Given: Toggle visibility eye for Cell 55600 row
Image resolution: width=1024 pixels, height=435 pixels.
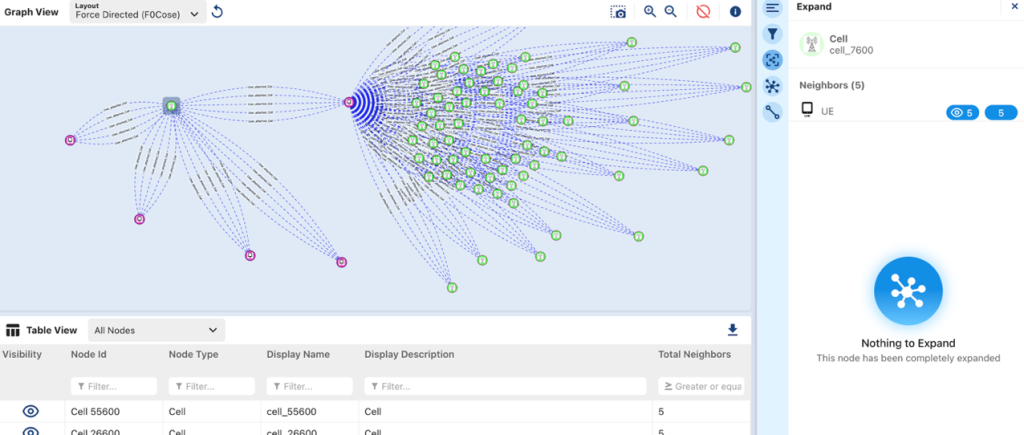Looking at the screenshot, I should pos(31,411).
